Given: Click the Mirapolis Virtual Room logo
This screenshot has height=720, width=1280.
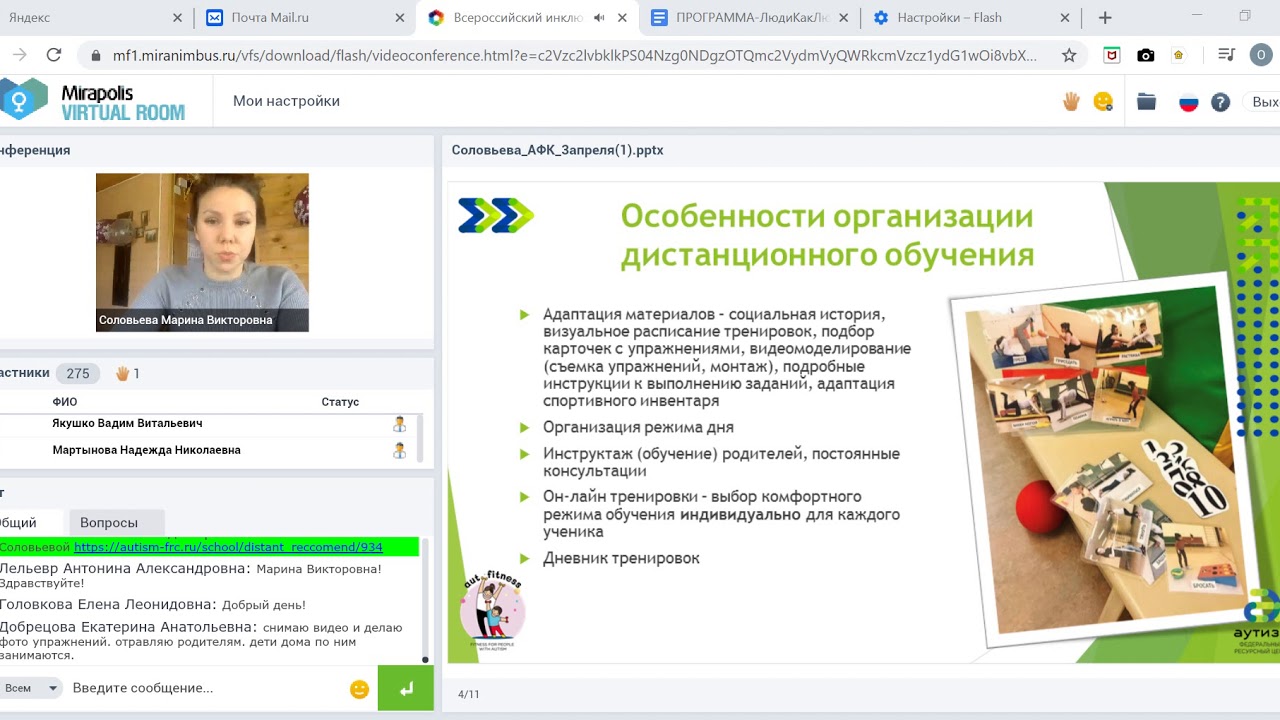Looking at the screenshot, I should point(93,101).
